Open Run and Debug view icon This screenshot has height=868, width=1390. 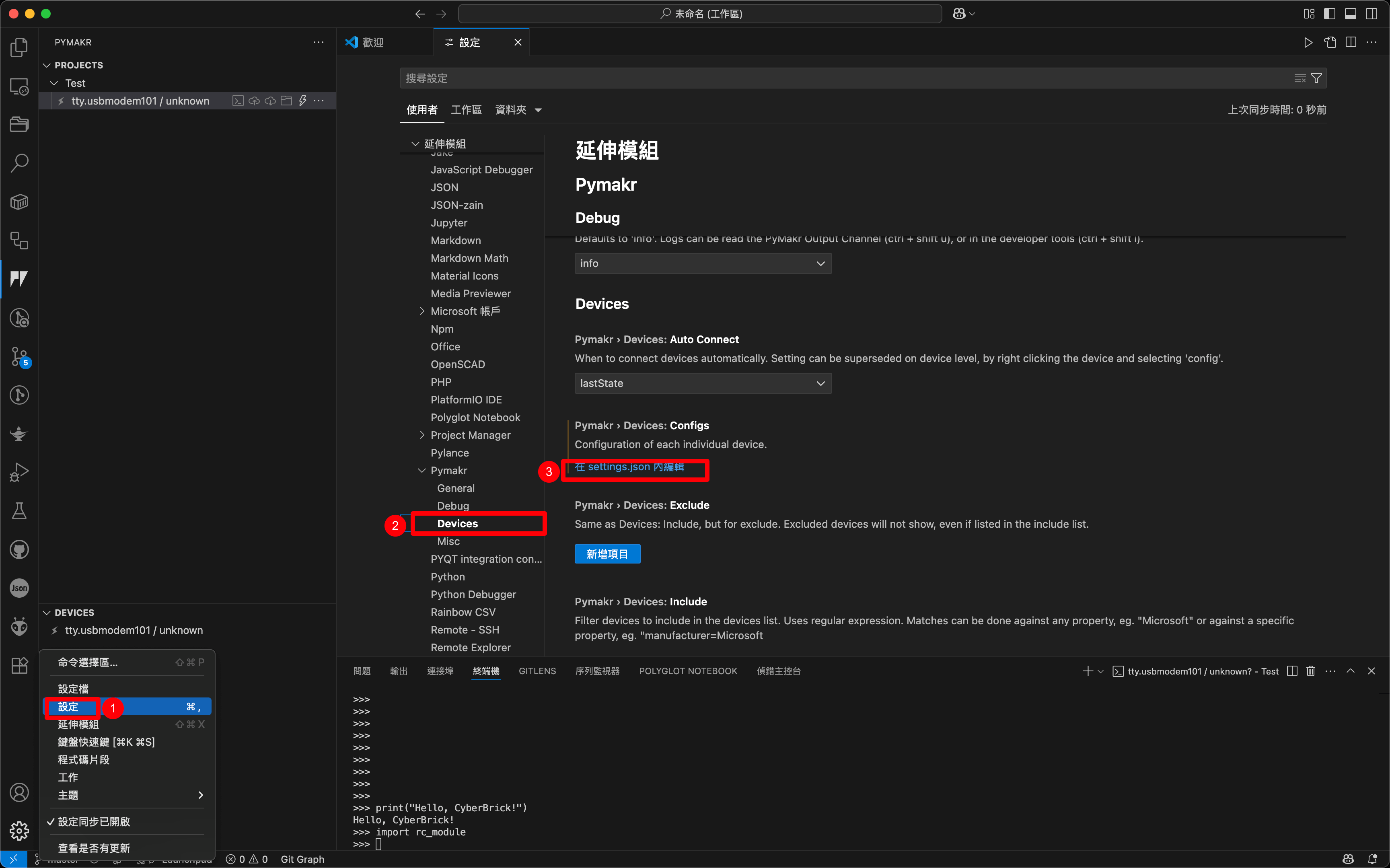(x=19, y=473)
